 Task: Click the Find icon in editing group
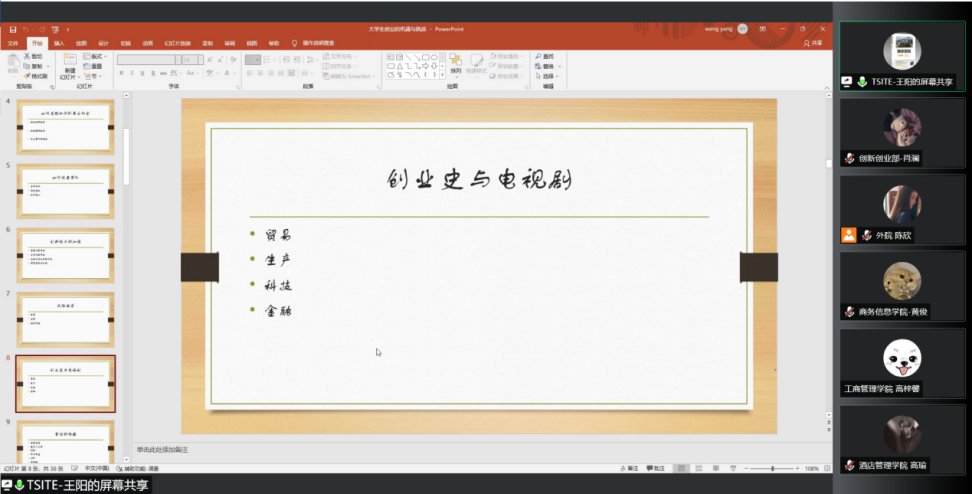[x=546, y=57]
